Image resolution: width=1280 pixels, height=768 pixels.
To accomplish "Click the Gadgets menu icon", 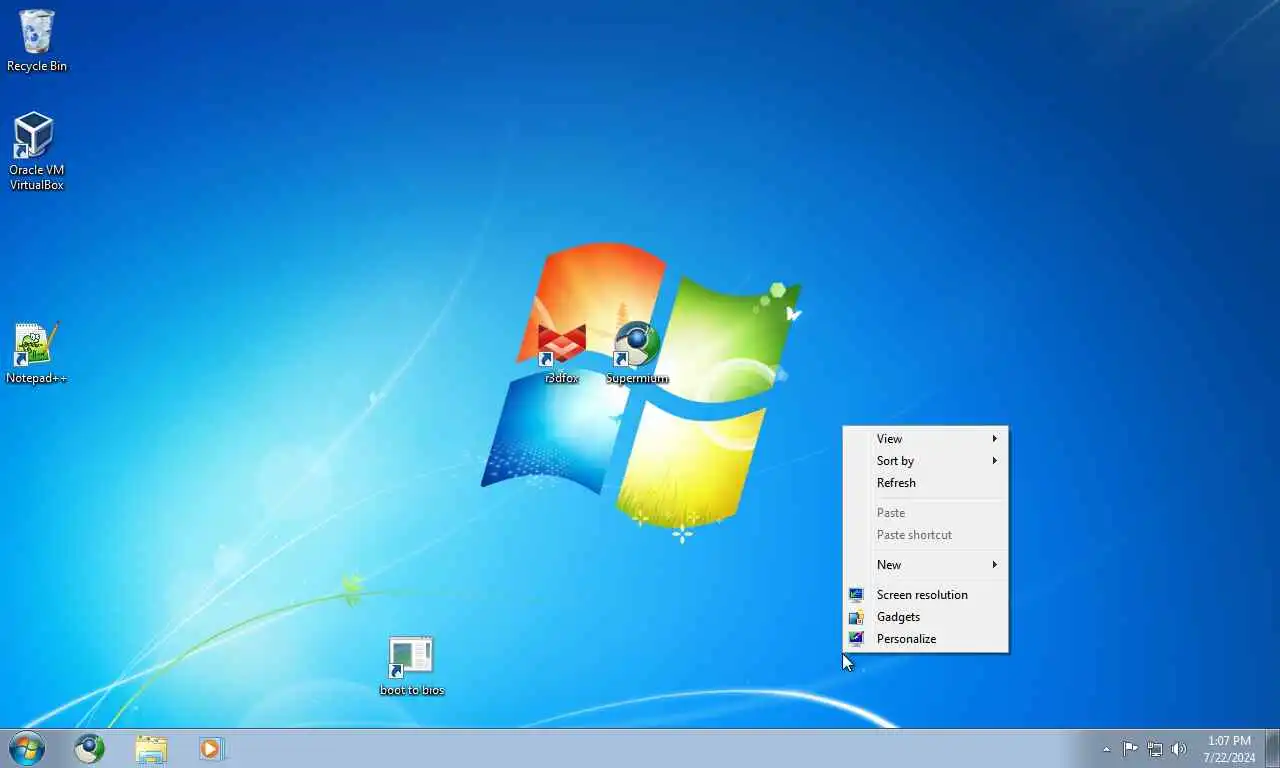I will click(x=856, y=617).
